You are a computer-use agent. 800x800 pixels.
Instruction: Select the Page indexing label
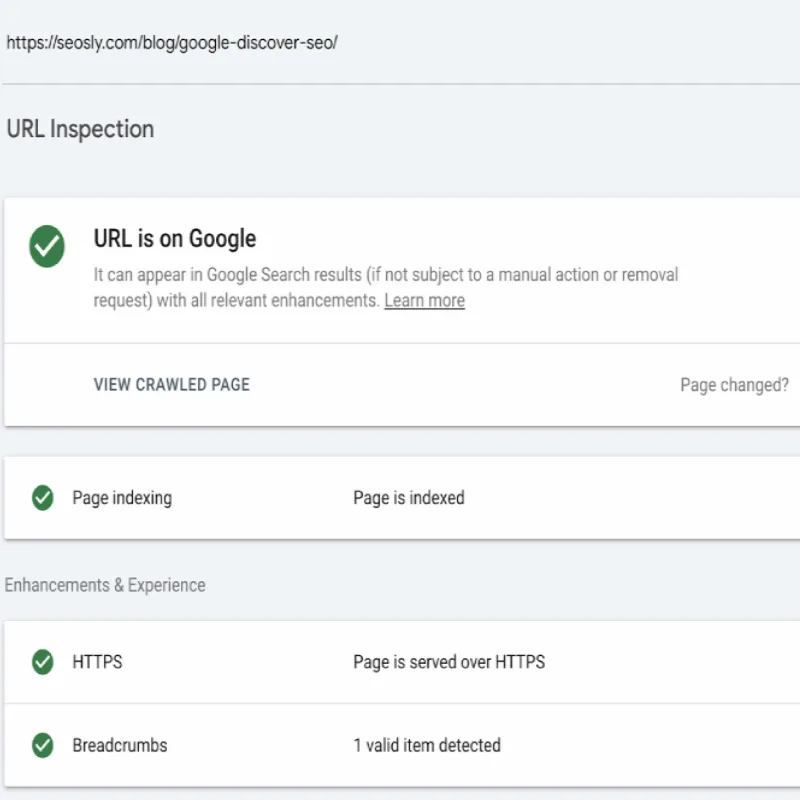(x=122, y=498)
